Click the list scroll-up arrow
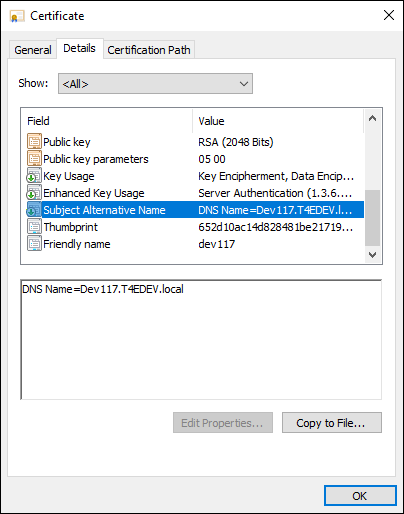The height and width of the screenshot is (514, 404). coord(373,118)
